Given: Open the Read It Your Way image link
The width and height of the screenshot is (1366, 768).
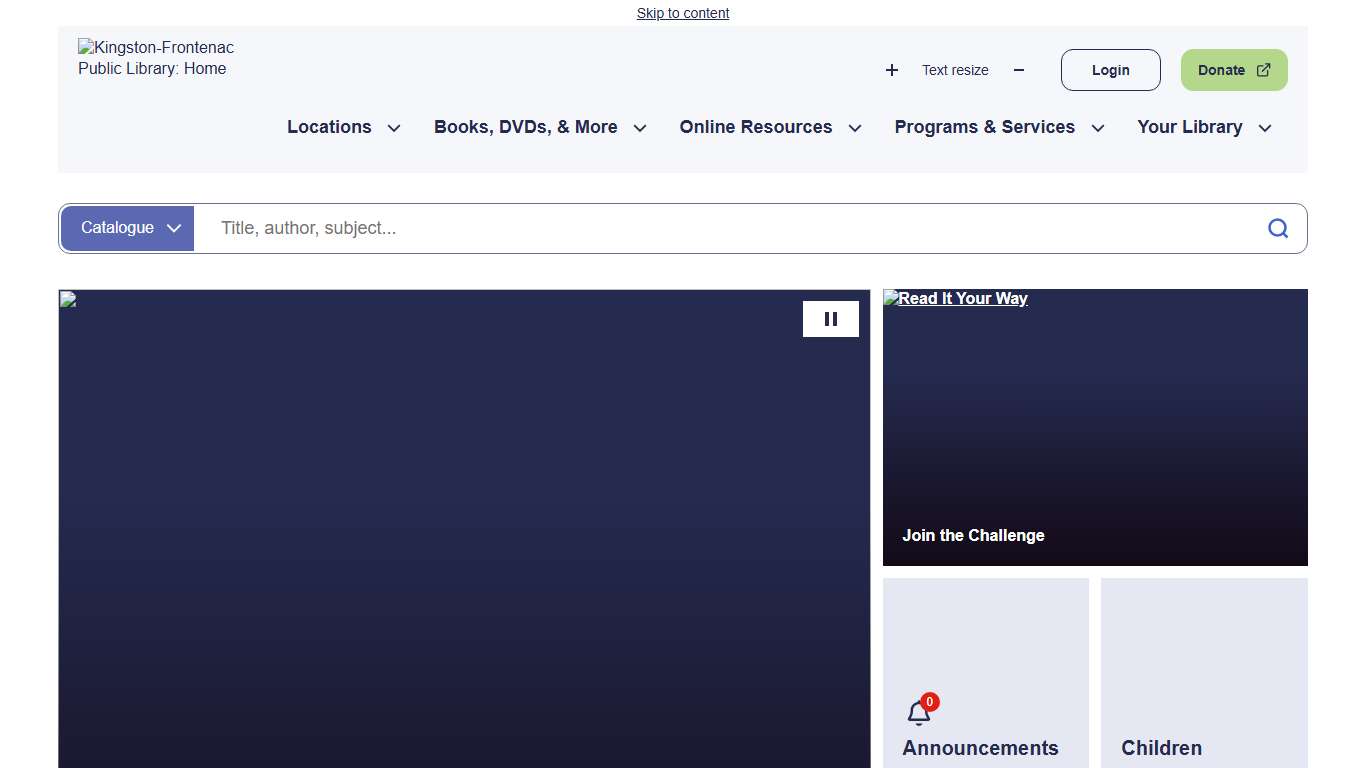Looking at the screenshot, I should [955, 298].
